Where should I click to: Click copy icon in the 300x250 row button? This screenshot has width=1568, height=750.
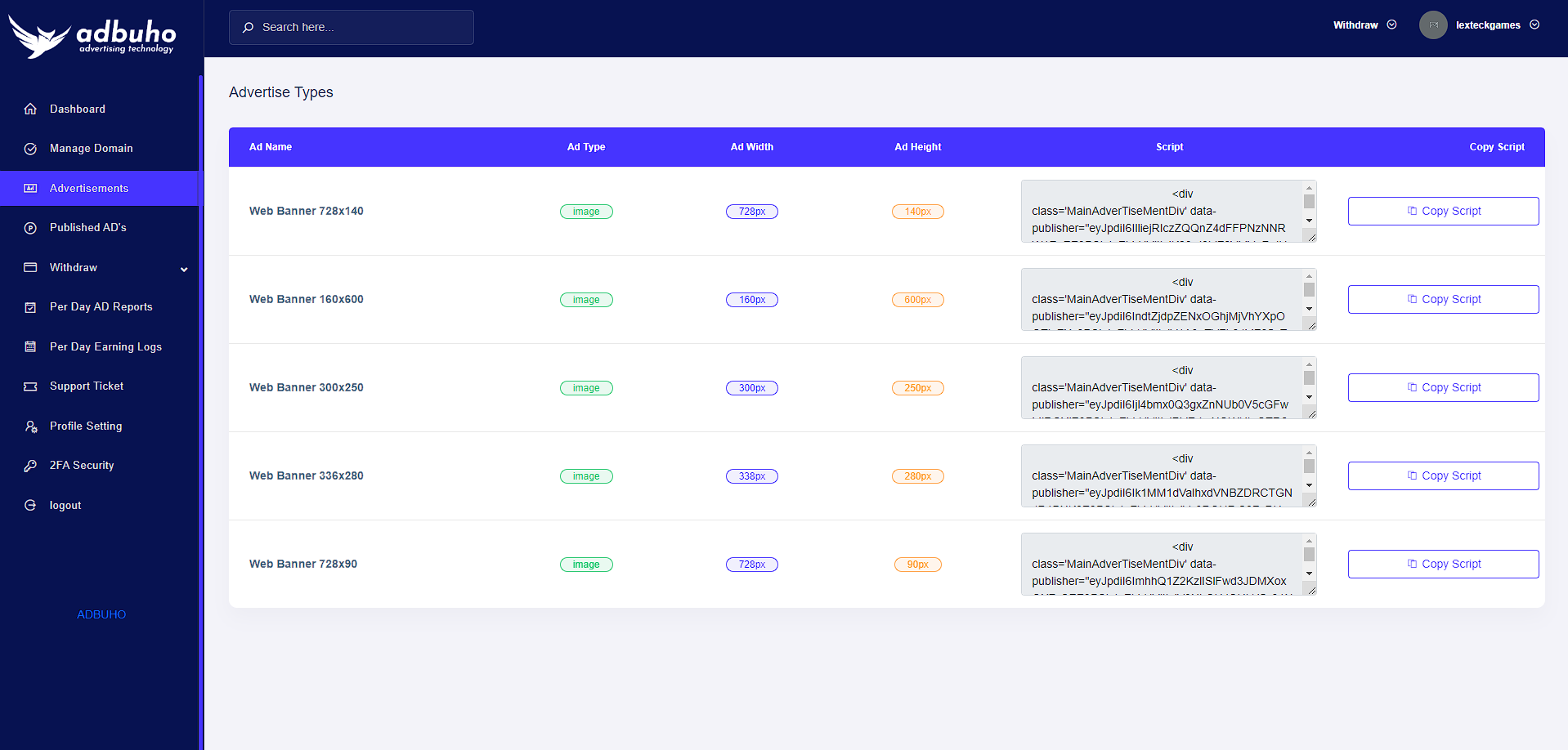[1412, 387]
